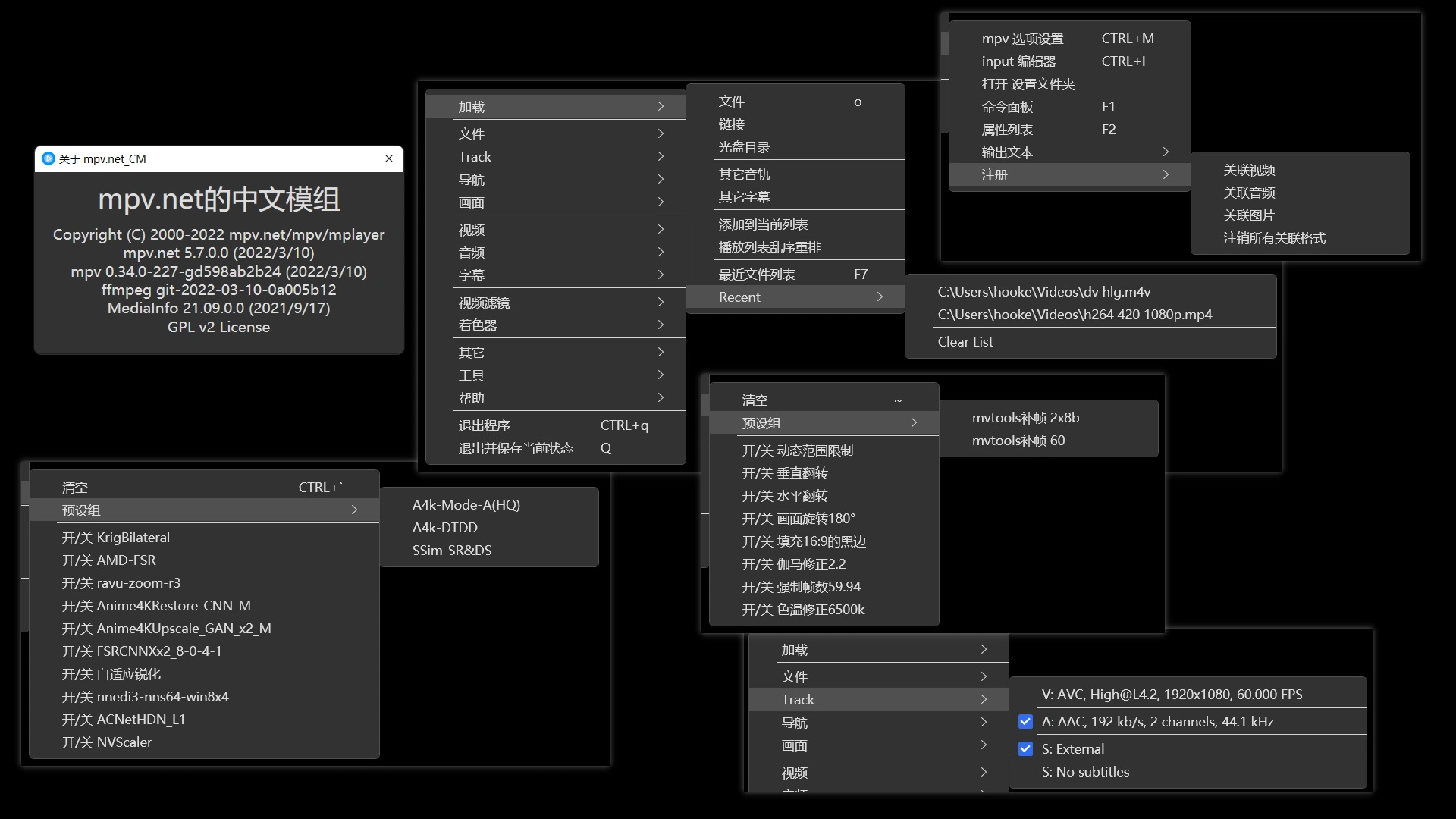Select preset mvtools补帧 2x8b
Screen dimensions: 1456x819
pyautogui.click(x=1049, y=418)
